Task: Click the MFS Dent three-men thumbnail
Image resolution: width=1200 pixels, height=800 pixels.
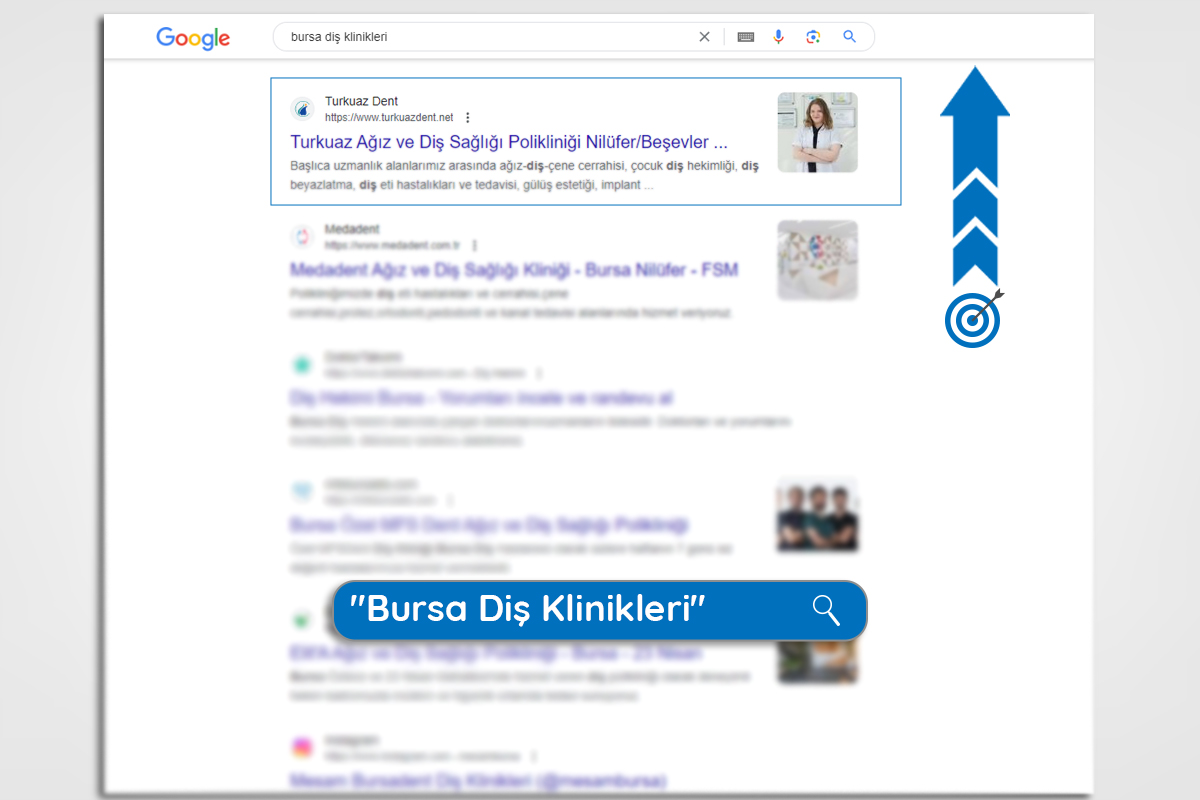Action: click(817, 515)
